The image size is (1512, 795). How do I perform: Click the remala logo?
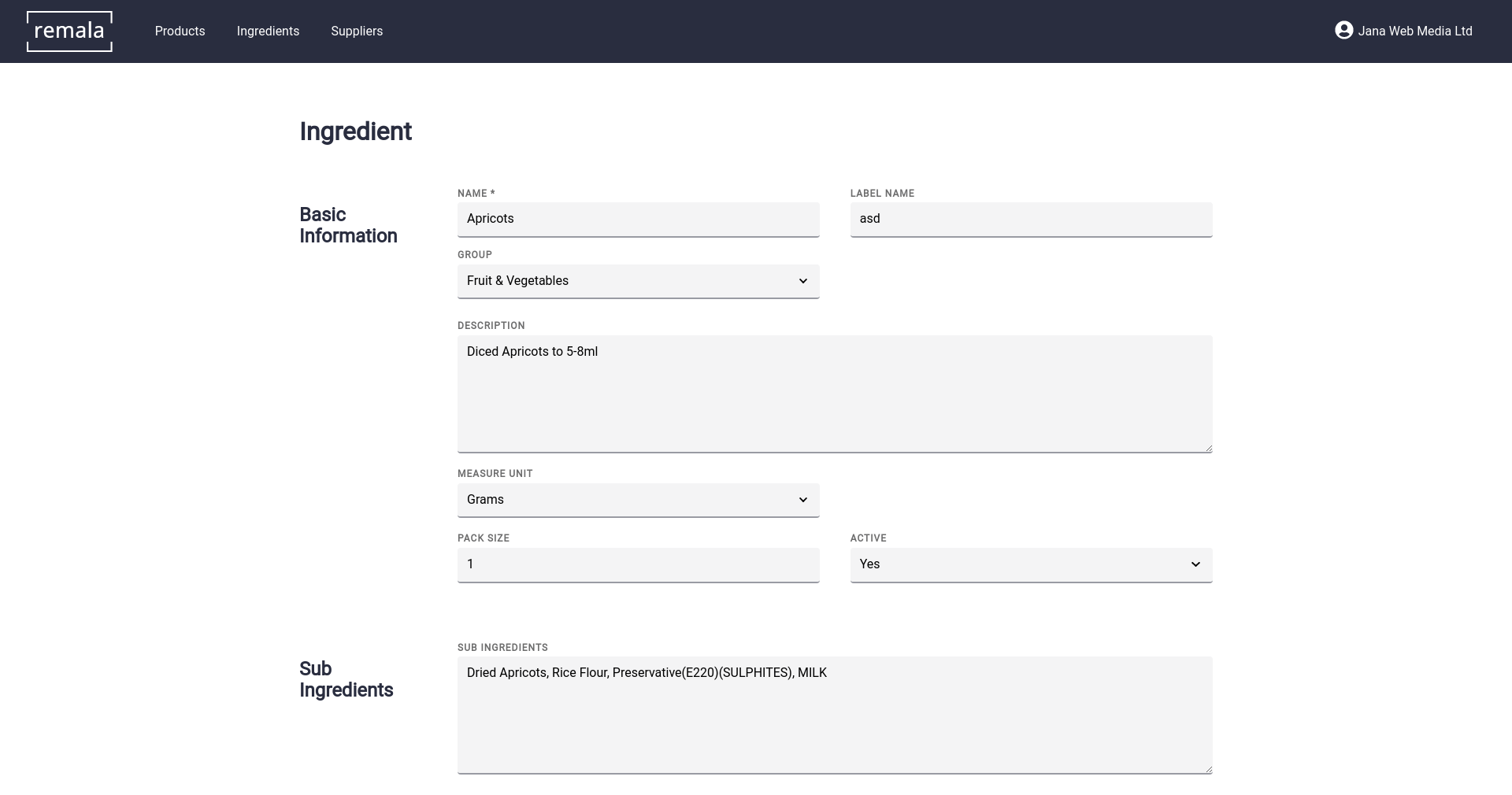(x=69, y=31)
